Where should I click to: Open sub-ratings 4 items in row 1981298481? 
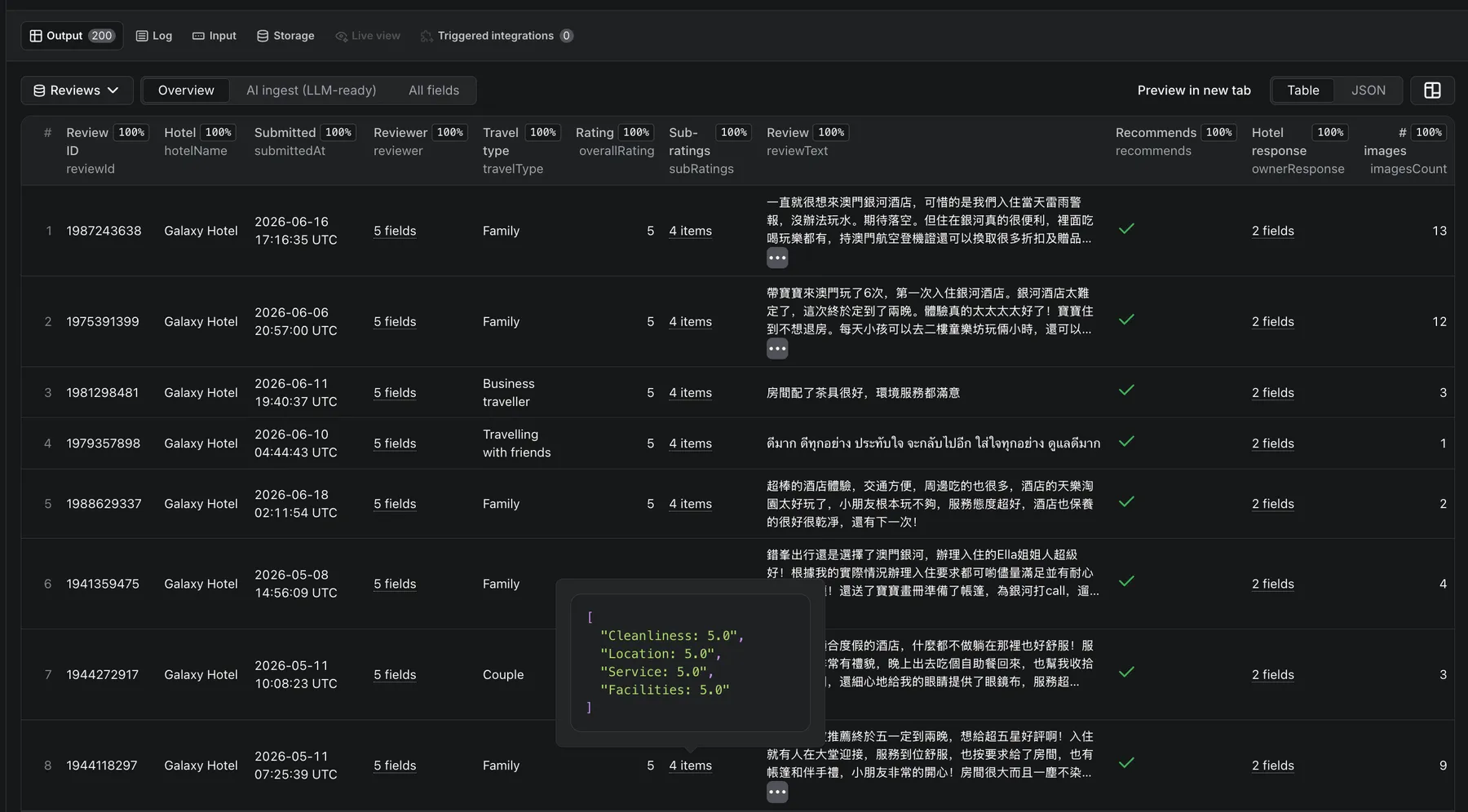(690, 392)
